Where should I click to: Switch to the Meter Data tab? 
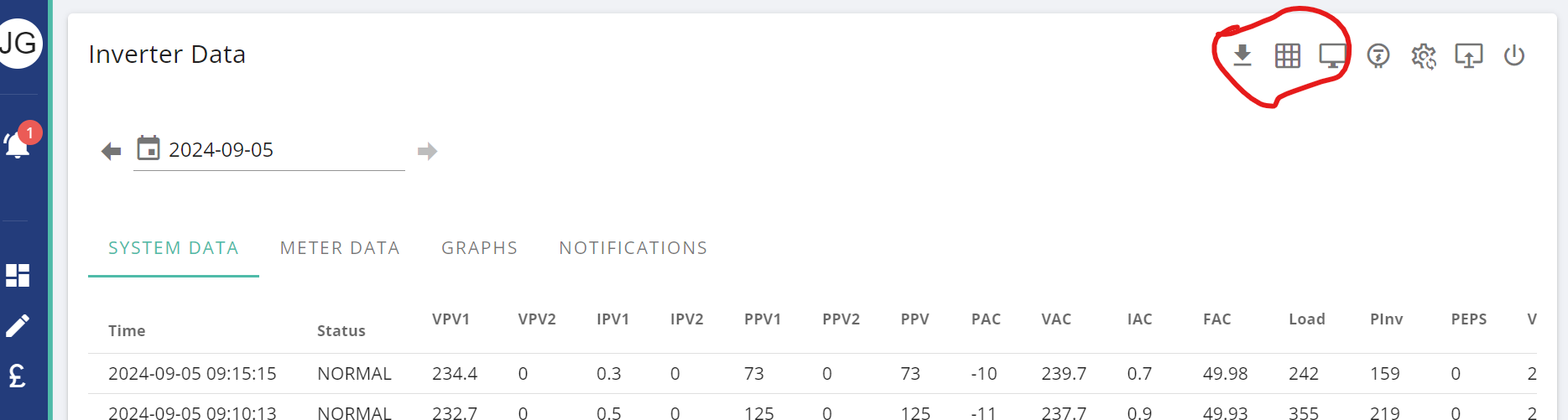pyautogui.click(x=340, y=248)
